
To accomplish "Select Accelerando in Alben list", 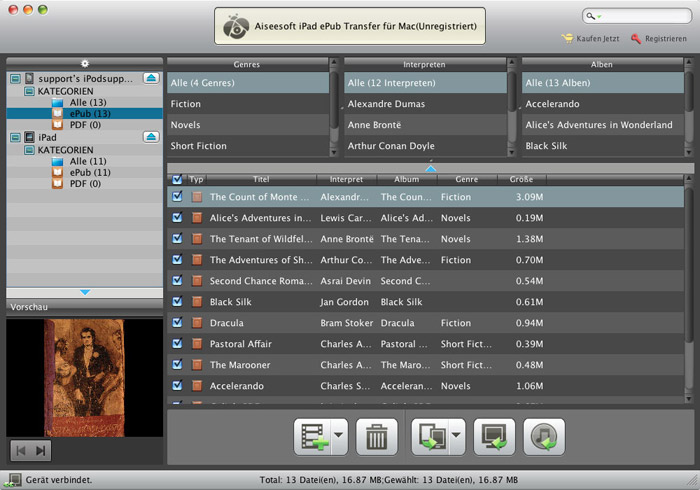I will (603, 104).
